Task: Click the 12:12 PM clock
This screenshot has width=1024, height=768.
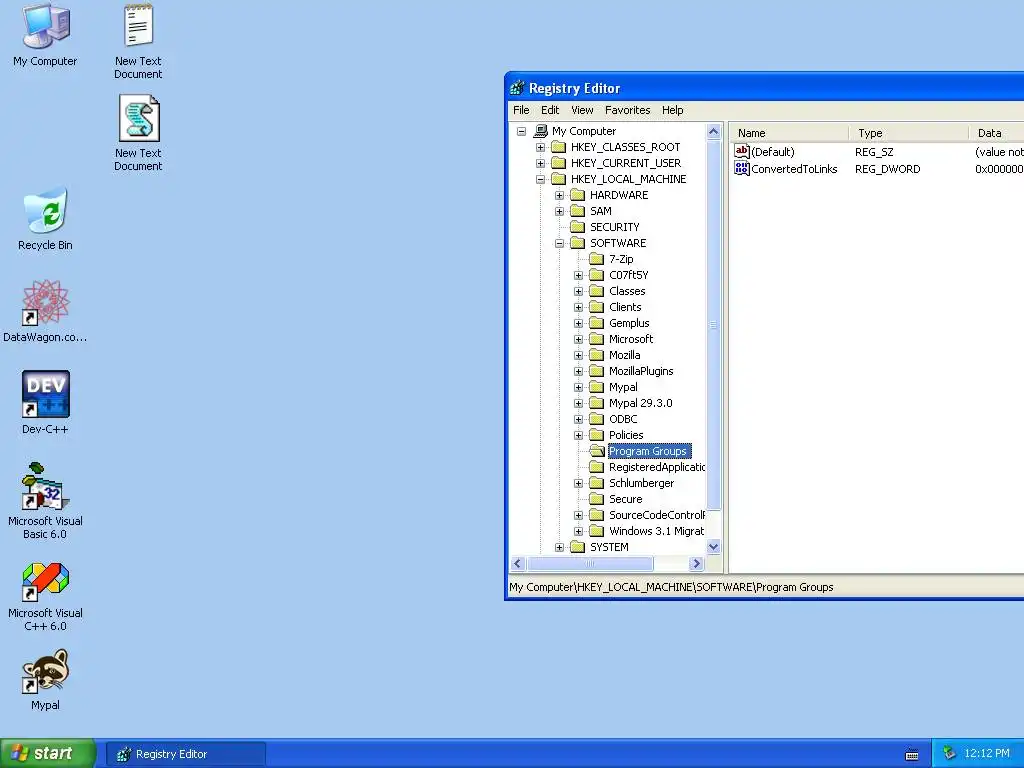Action: (x=986, y=754)
